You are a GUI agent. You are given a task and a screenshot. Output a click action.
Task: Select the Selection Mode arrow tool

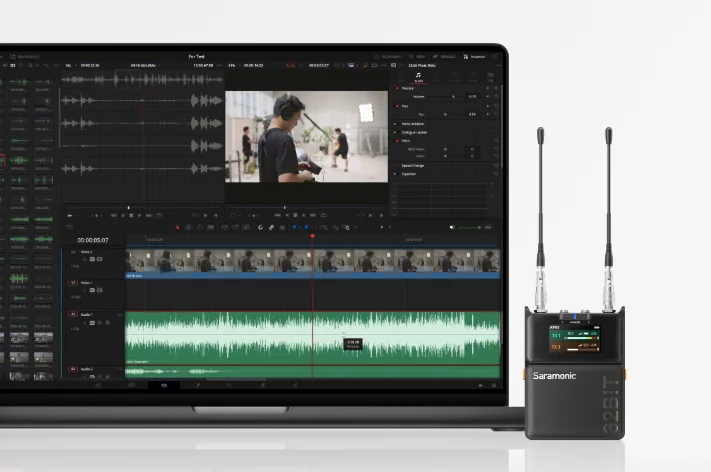tap(177, 227)
